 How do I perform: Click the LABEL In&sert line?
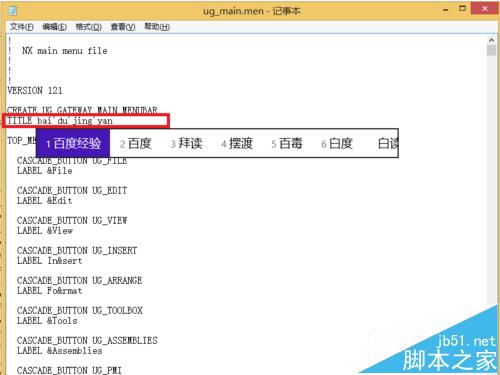click(x=50, y=261)
